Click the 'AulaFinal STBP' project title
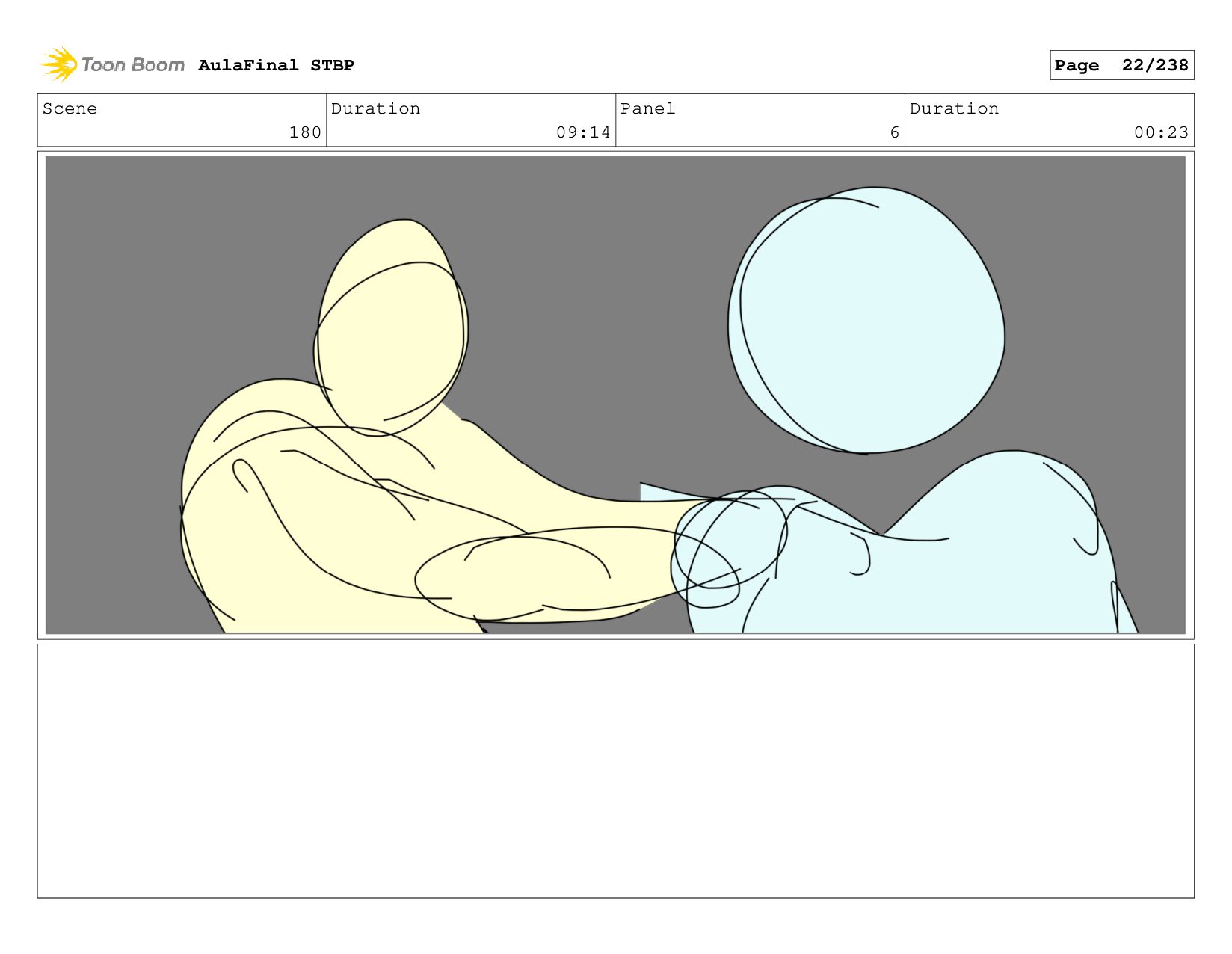The image size is (1232, 954). 276,65
